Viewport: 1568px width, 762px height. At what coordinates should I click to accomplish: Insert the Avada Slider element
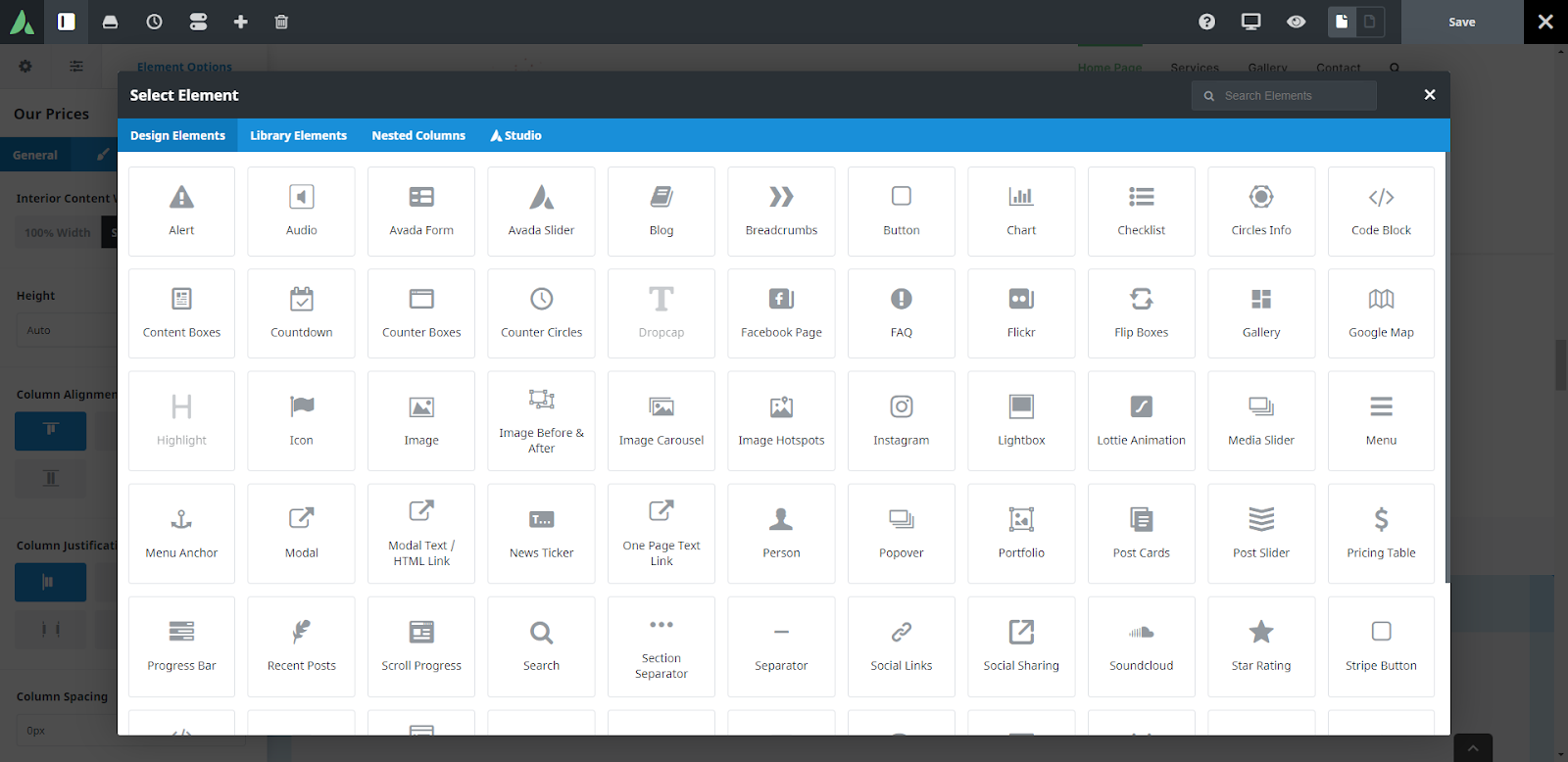point(541,212)
